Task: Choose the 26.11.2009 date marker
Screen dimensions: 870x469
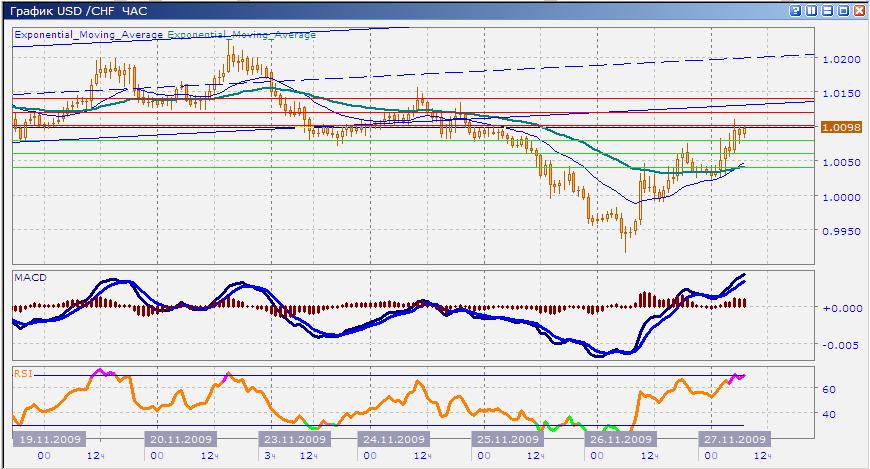Action: click(x=620, y=439)
